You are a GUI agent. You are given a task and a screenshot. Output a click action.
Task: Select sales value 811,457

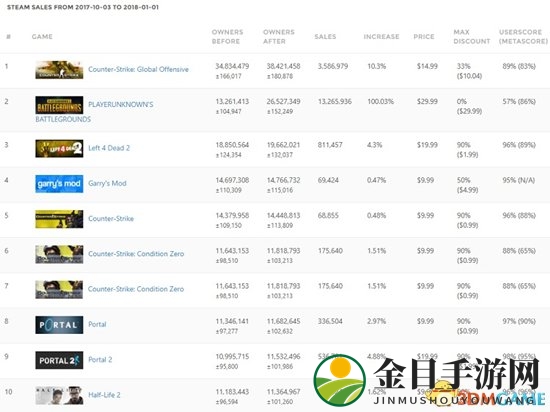(330, 145)
